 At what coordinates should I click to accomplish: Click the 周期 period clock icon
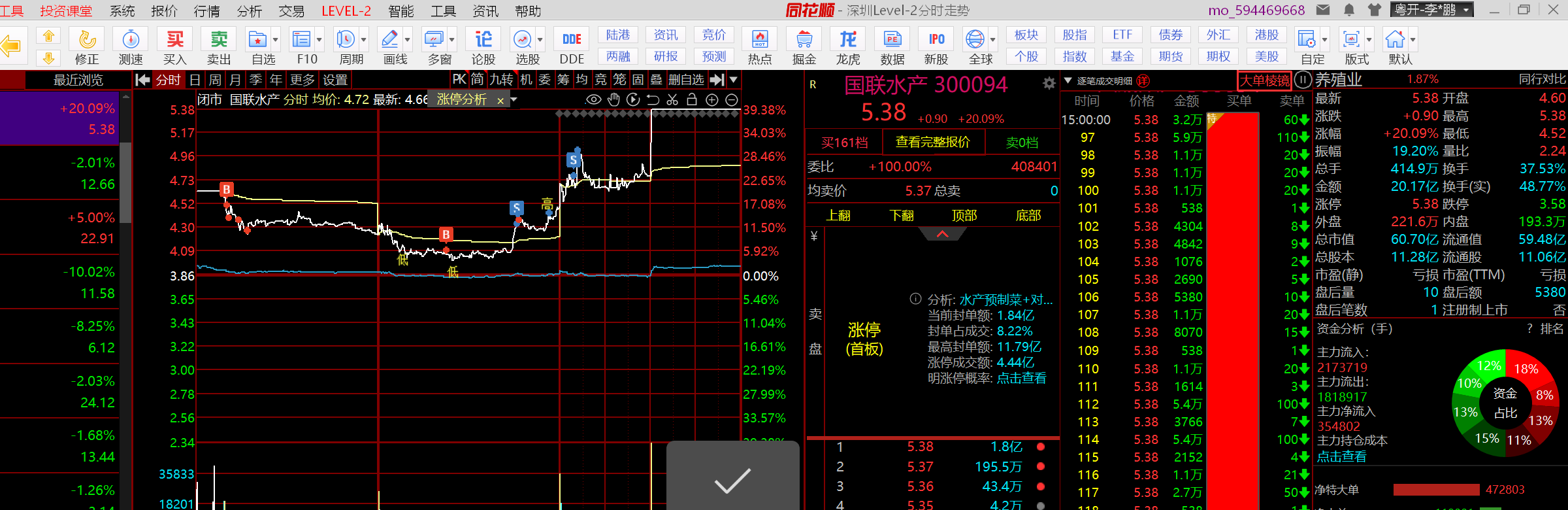coord(346,39)
